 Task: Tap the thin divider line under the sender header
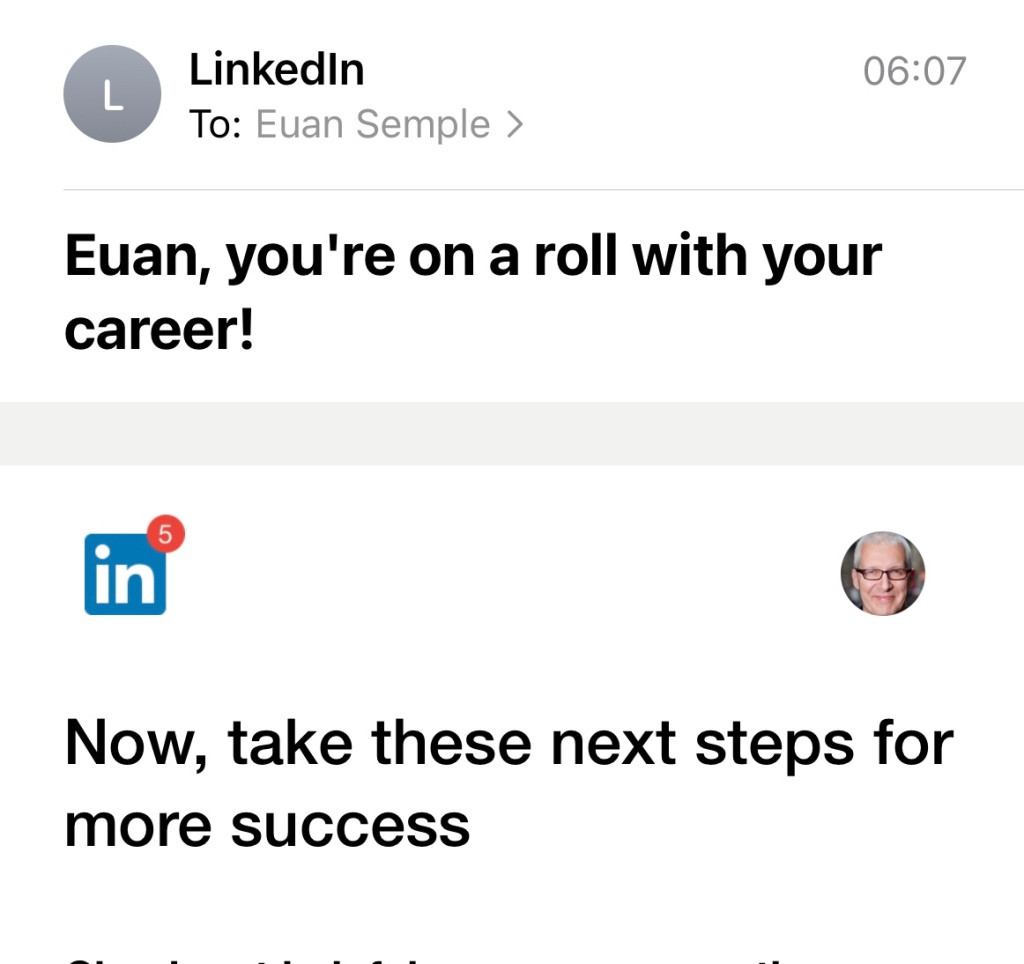[x=540, y=189]
